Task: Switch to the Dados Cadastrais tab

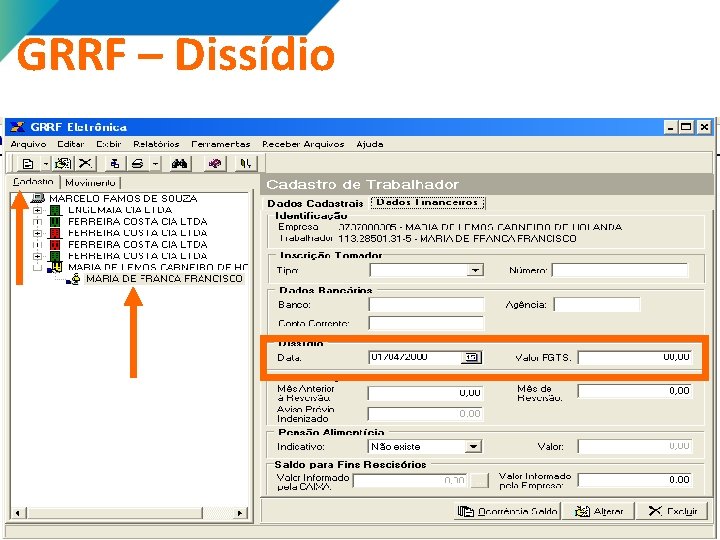Action: point(315,203)
